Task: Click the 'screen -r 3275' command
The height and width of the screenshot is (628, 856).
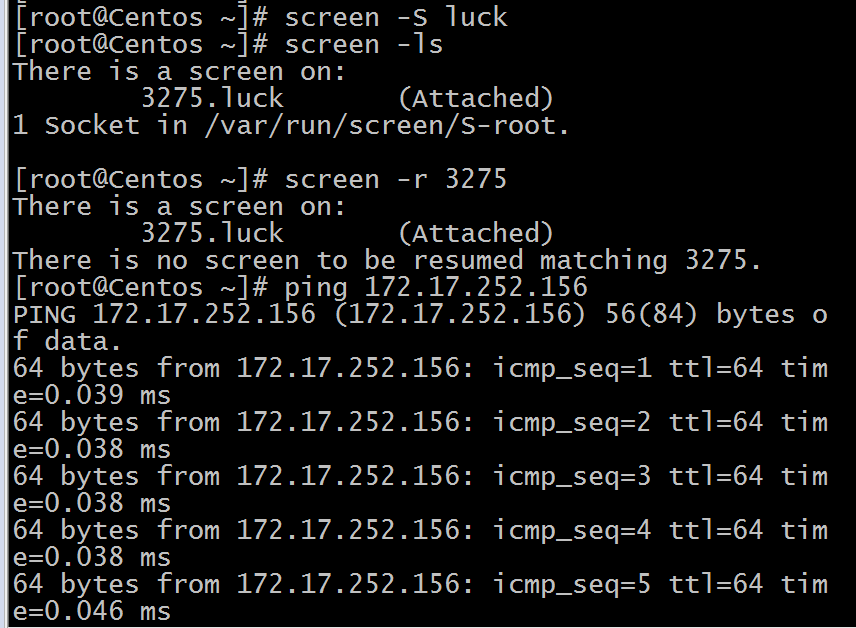Action: pyautogui.click(x=396, y=179)
